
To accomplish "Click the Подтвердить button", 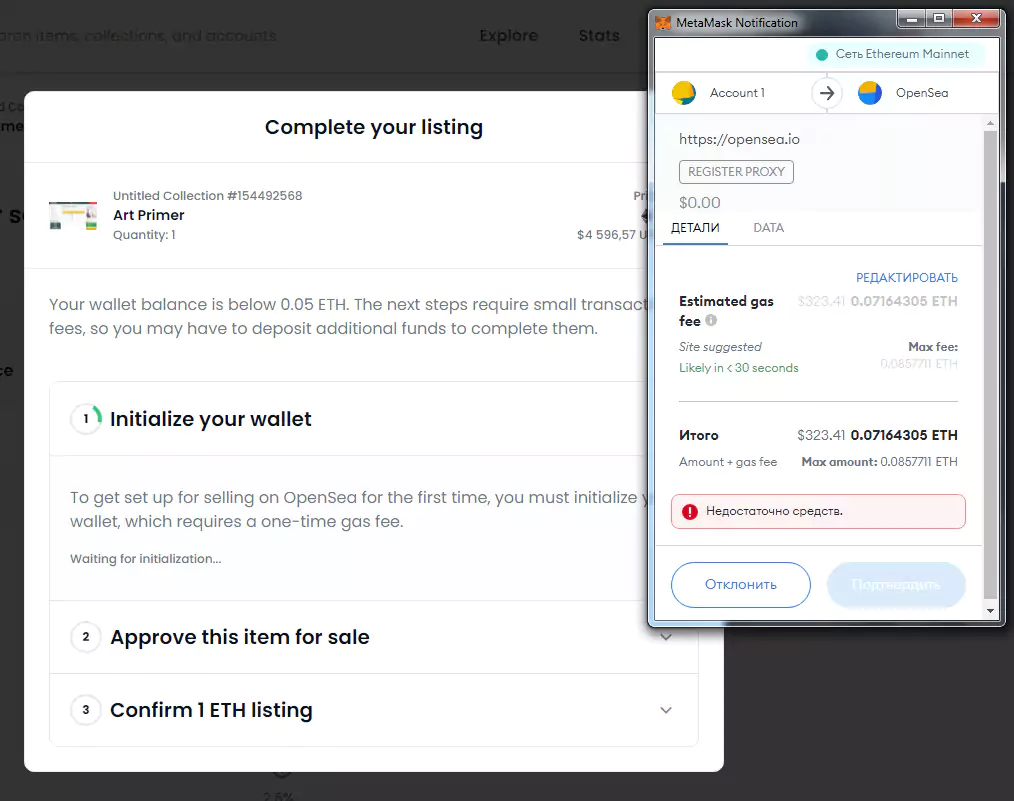I will tap(896, 584).
